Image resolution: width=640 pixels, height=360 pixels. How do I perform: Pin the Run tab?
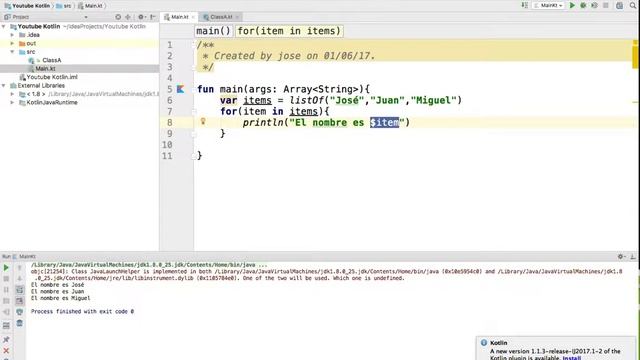point(6,340)
